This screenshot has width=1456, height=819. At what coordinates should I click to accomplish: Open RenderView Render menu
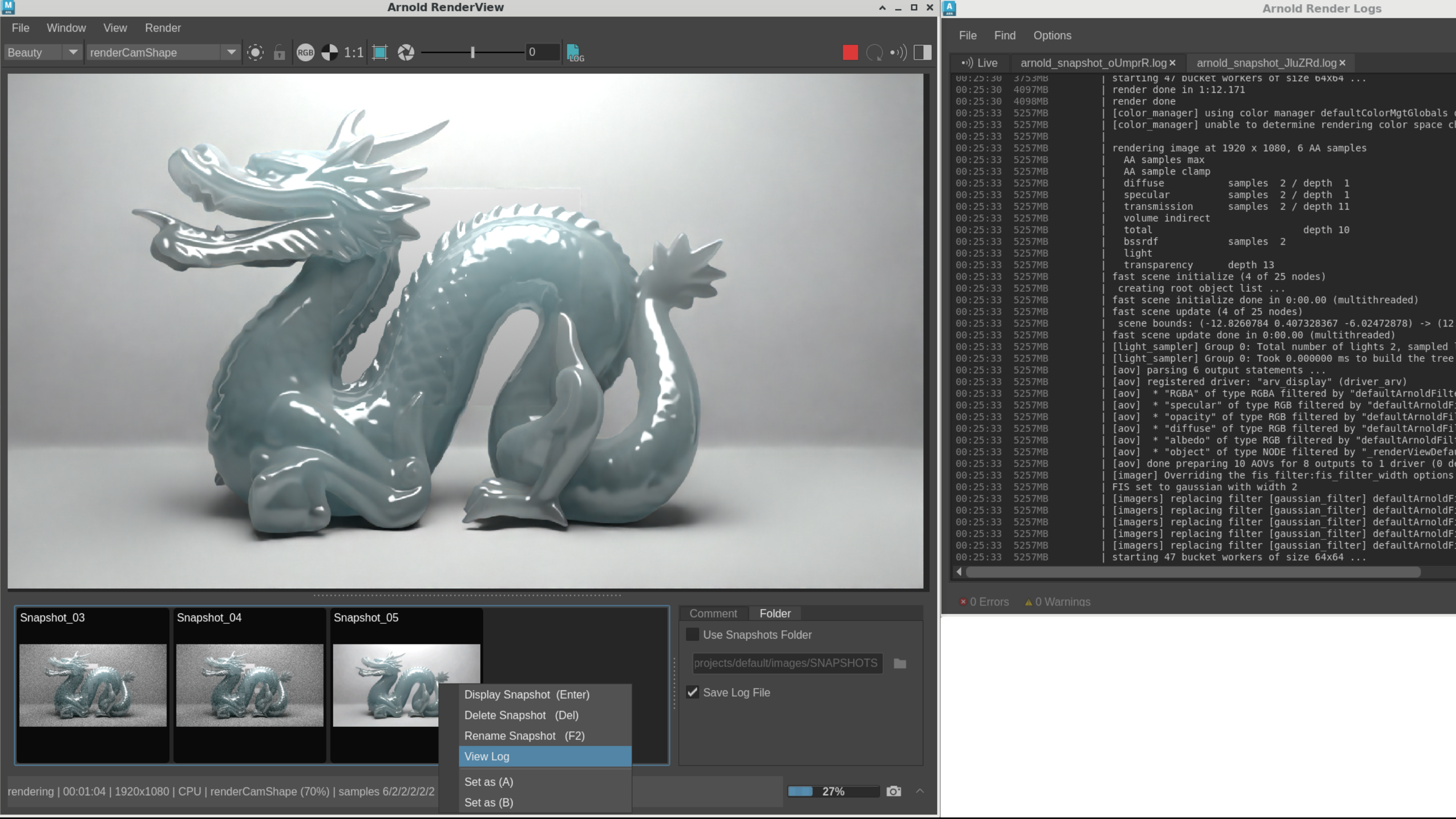pos(163,28)
